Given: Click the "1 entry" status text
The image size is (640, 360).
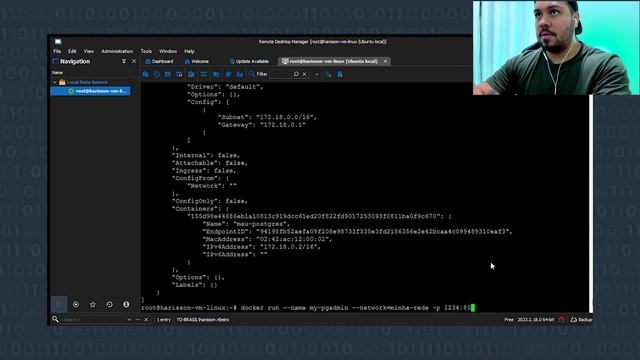Looking at the screenshot, I should [x=164, y=320].
